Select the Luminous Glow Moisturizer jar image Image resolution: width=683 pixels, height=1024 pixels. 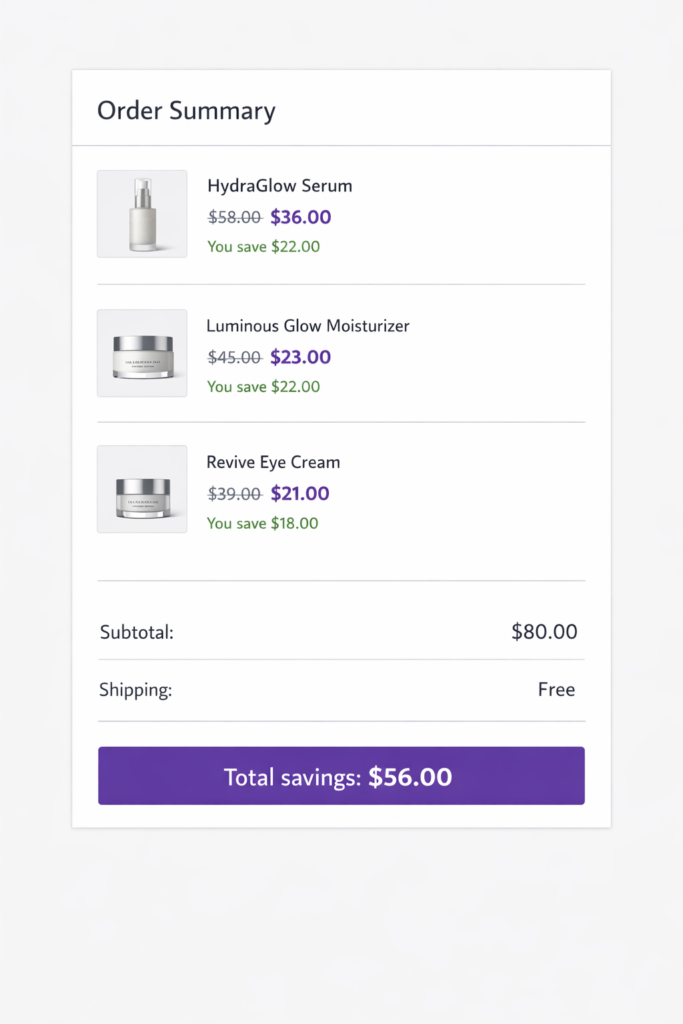(x=141, y=353)
